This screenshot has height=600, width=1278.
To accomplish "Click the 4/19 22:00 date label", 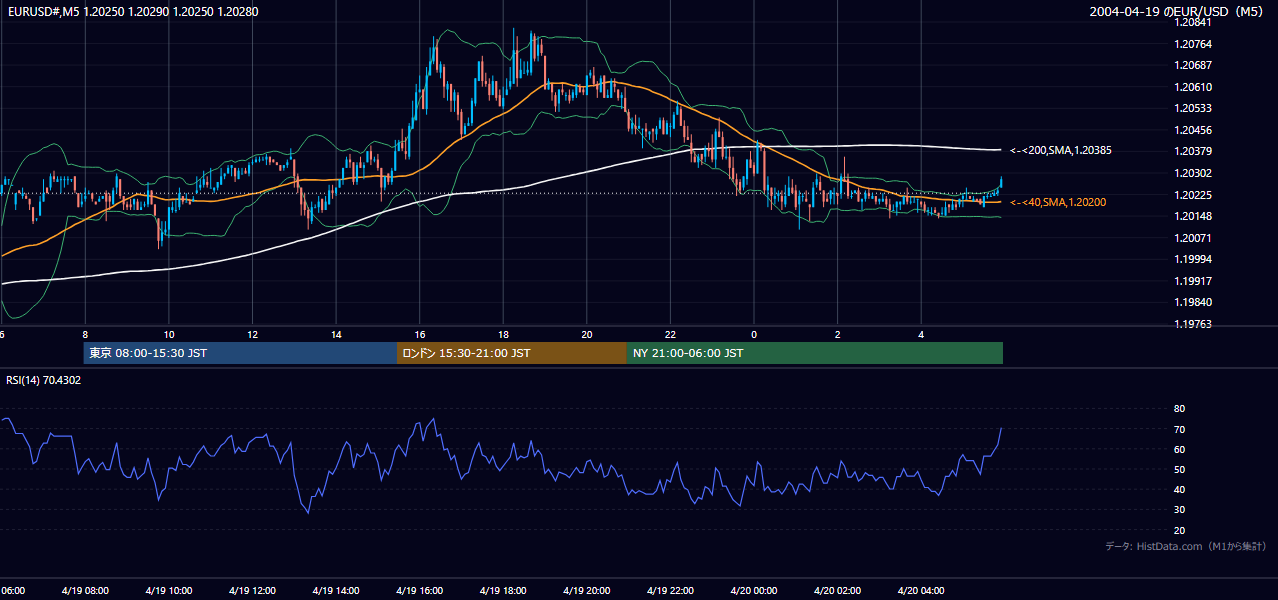I will tap(670, 591).
